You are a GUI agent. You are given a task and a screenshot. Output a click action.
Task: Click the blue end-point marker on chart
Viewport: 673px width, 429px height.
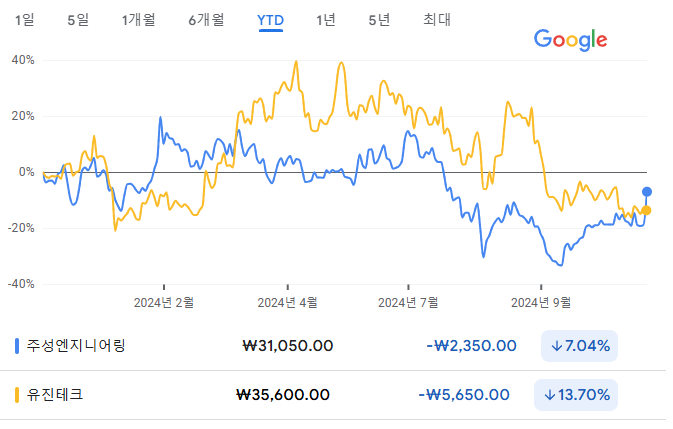(x=646, y=192)
